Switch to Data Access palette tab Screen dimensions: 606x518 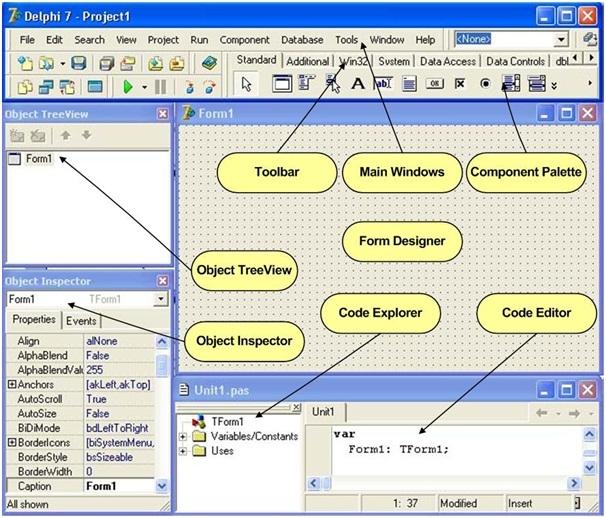click(x=448, y=61)
